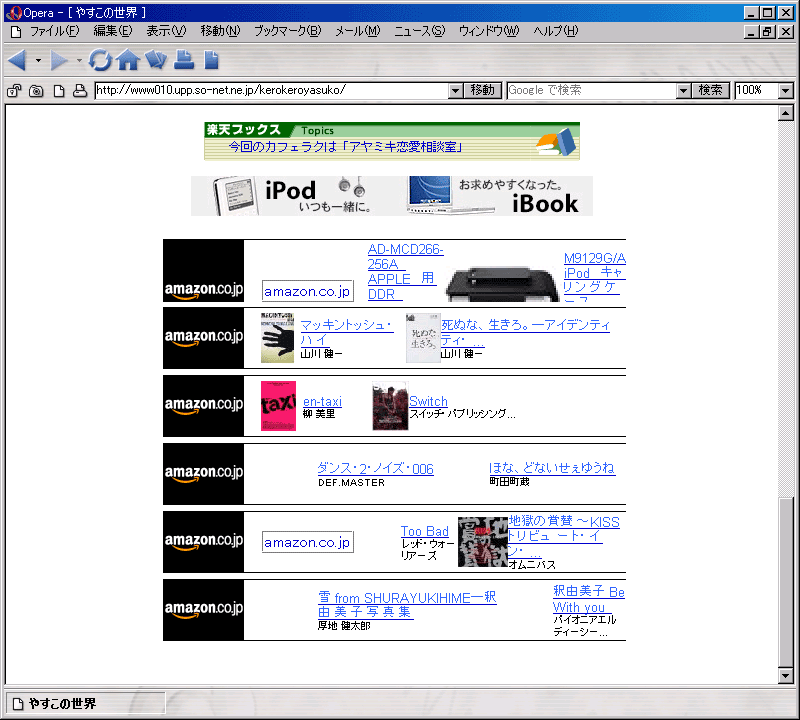Open the ヘルプ(H) menu
This screenshot has height=720, width=800.
click(556, 31)
